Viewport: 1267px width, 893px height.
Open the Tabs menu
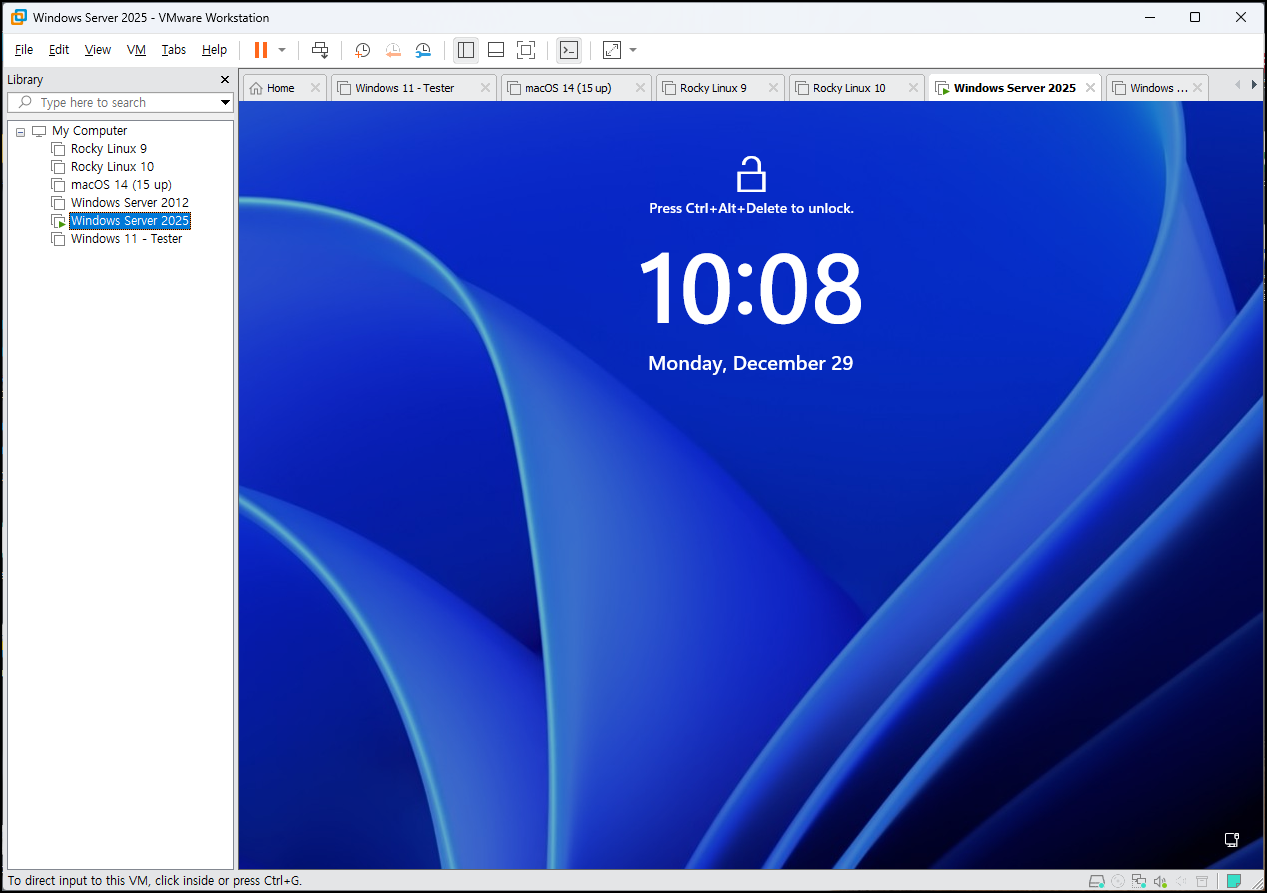click(x=174, y=50)
